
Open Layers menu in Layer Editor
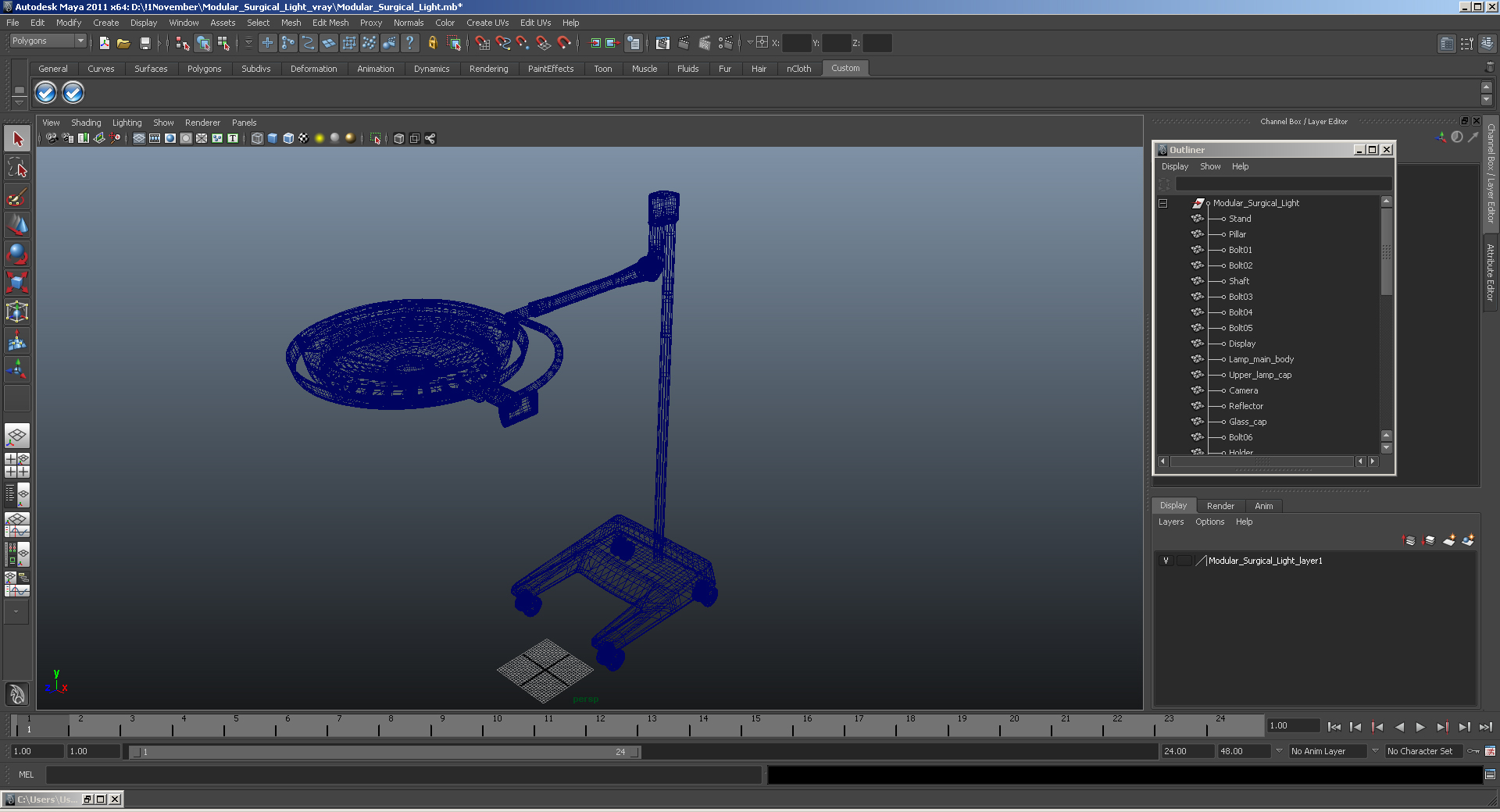click(x=1170, y=522)
